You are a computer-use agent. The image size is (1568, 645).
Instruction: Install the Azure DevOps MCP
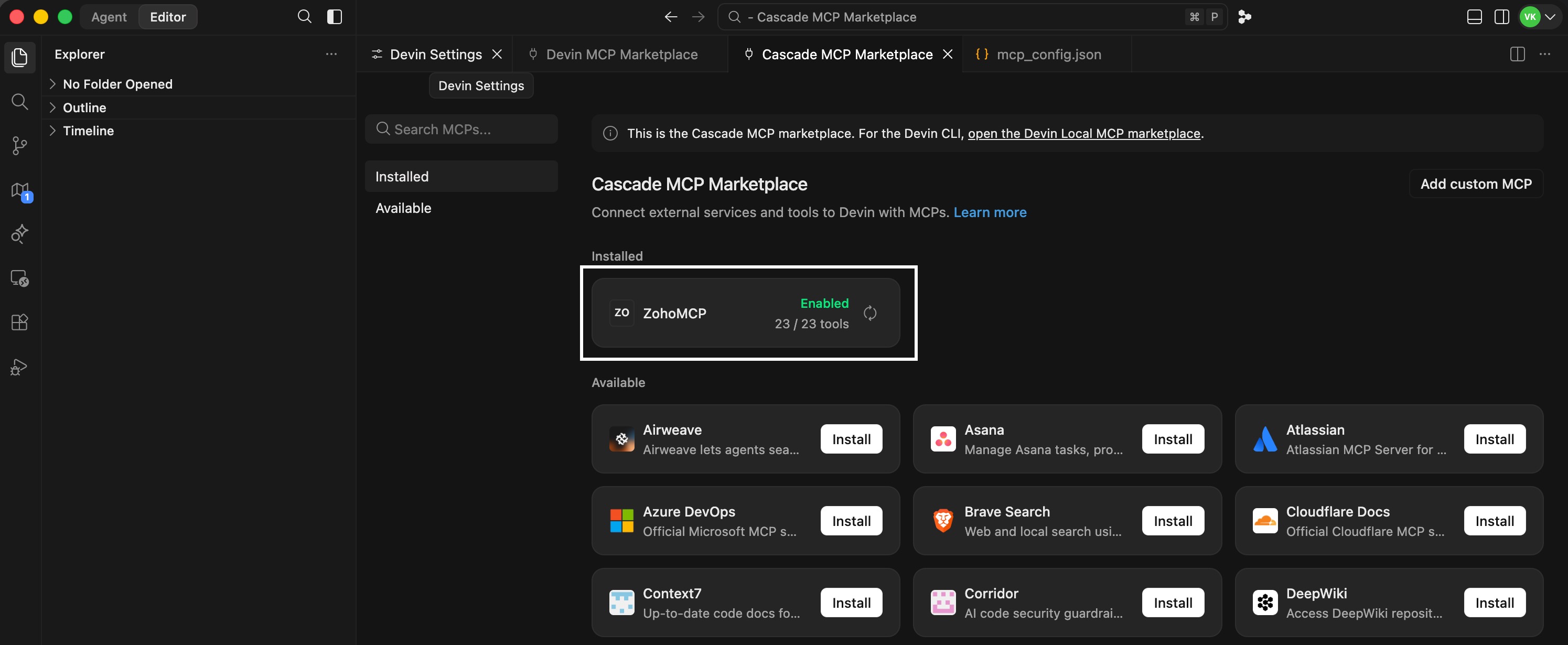point(851,521)
